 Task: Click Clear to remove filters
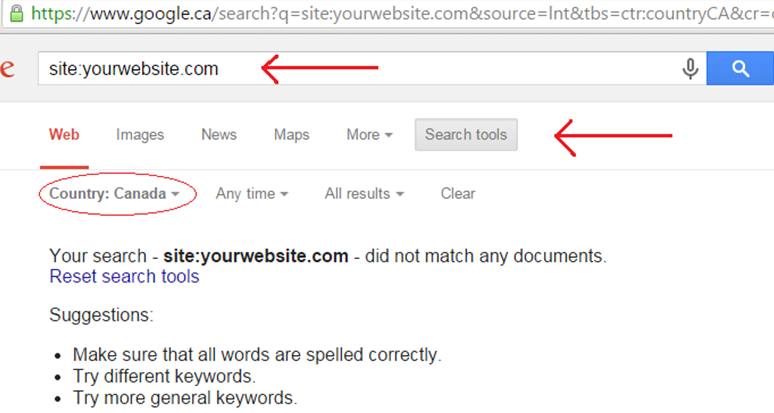[x=458, y=194]
